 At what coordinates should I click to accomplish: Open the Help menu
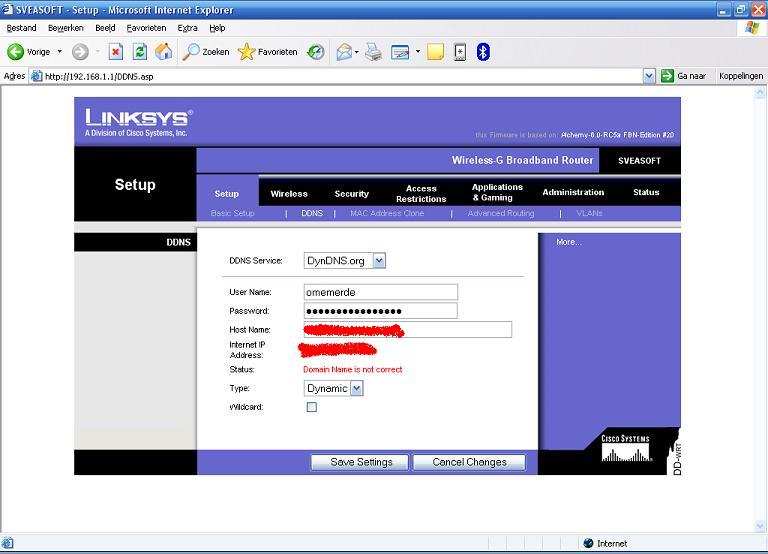pos(217,28)
